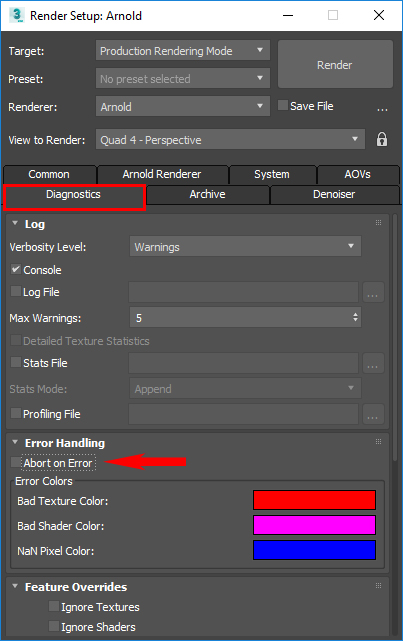Open the Stats Mode dropdown
Image resolution: width=403 pixels, height=641 pixels.
click(x=245, y=388)
